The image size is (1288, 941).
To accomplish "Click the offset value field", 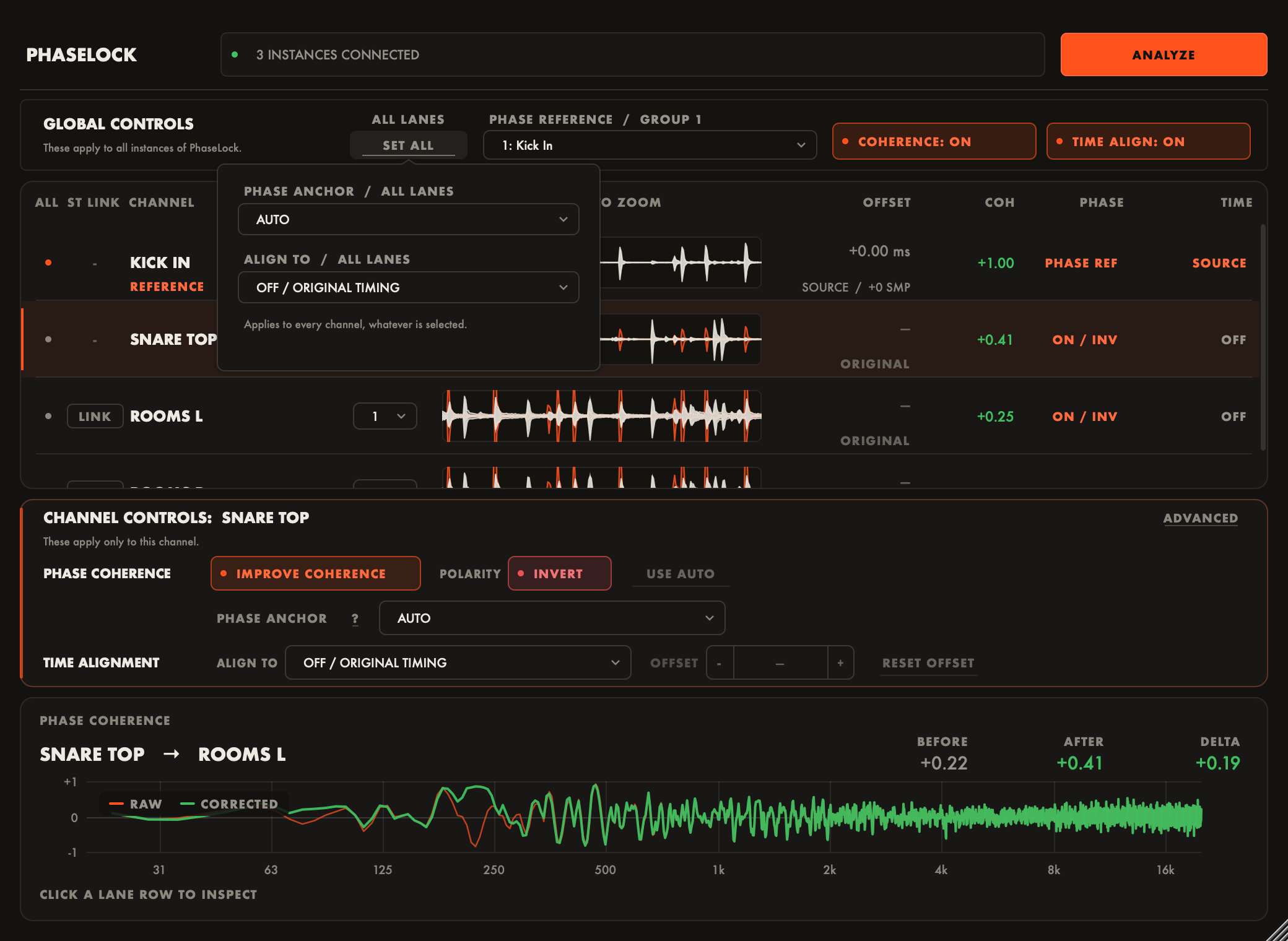I will coord(780,662).
